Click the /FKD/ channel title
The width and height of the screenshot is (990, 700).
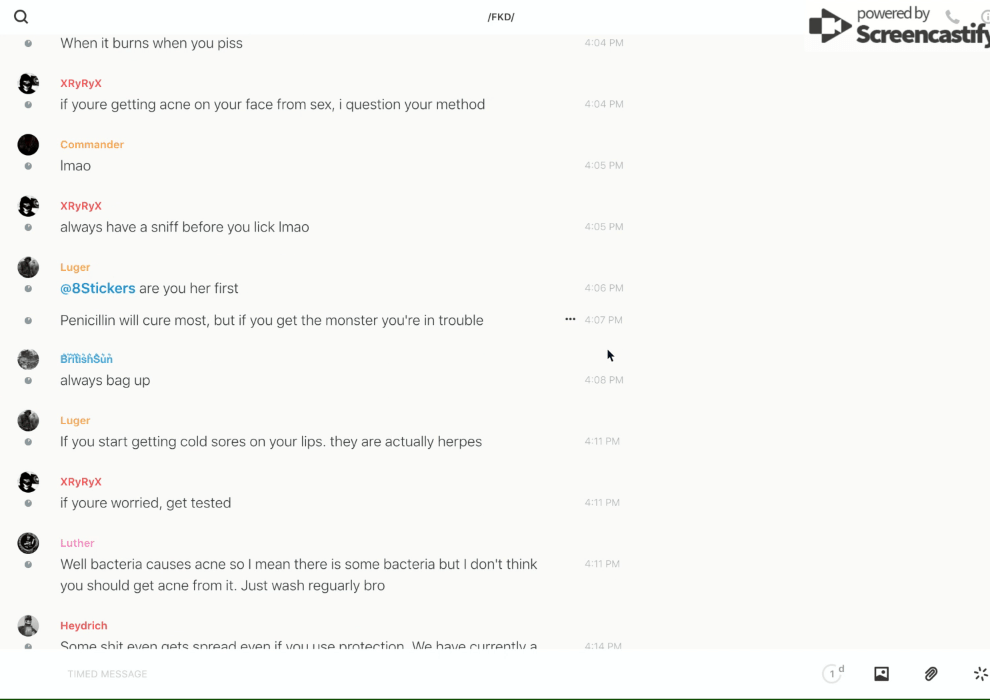click(x=501, y=17)
